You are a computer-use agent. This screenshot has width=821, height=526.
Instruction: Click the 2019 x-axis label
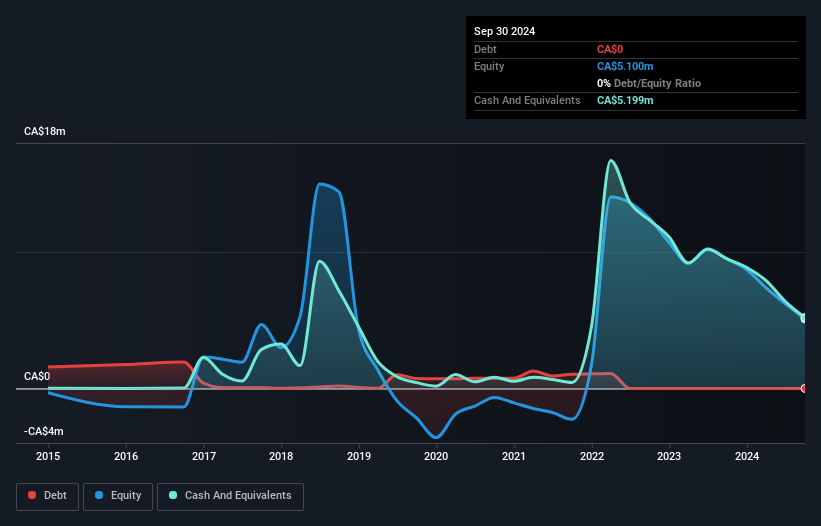click(x=359, y=456)
